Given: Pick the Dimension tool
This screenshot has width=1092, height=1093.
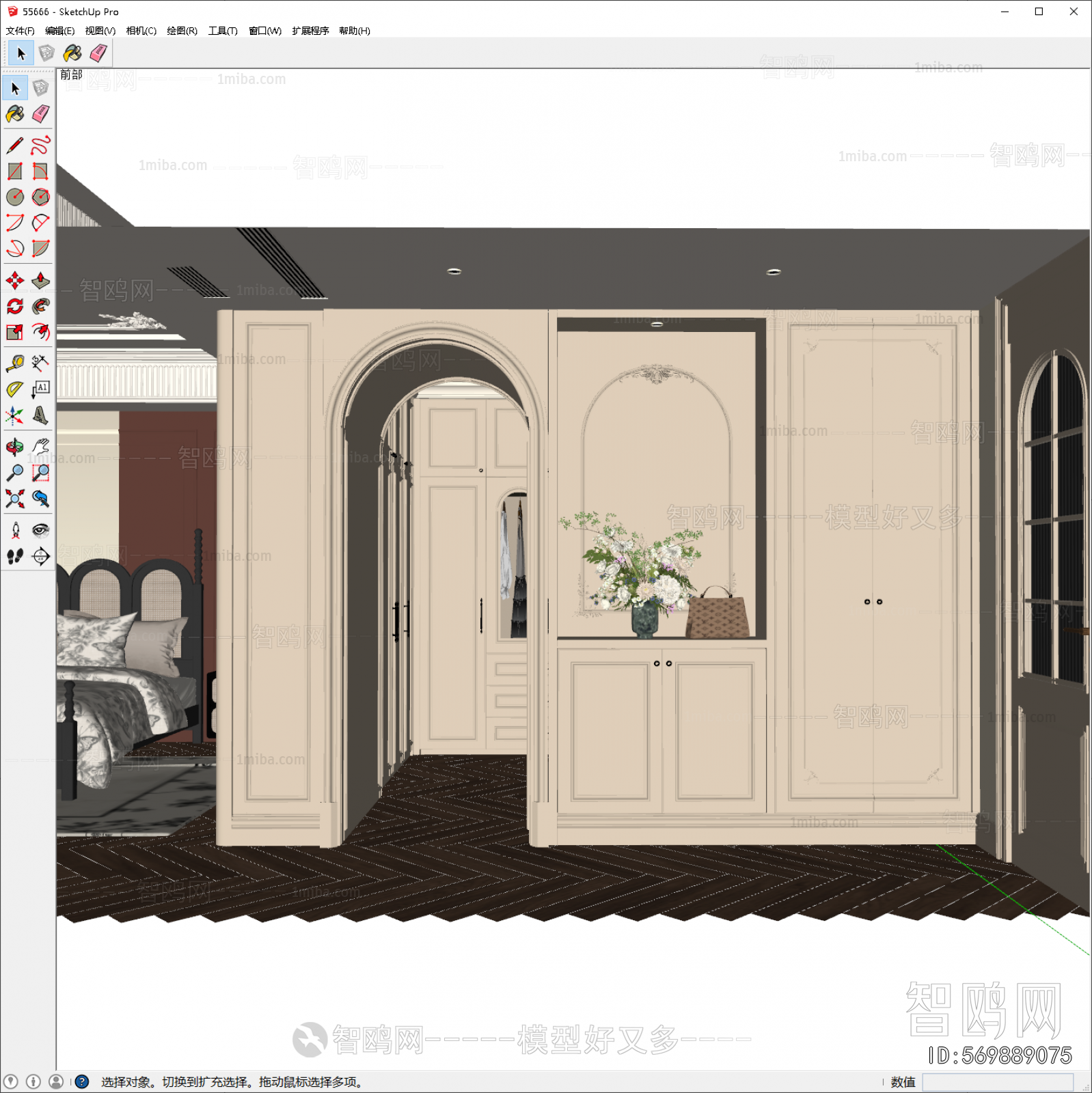Looking at the screenshot, I should tap(41, 363).
